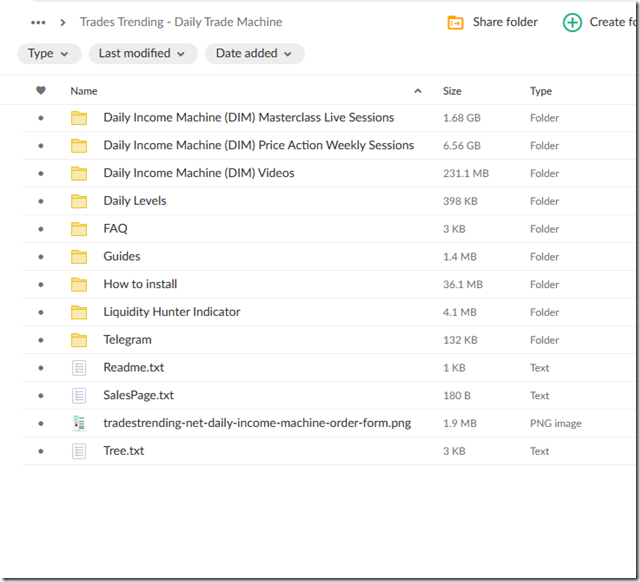
Task: Click the Readme.txt text file icon
Action: pyautogui.click(x=79, y=368)
